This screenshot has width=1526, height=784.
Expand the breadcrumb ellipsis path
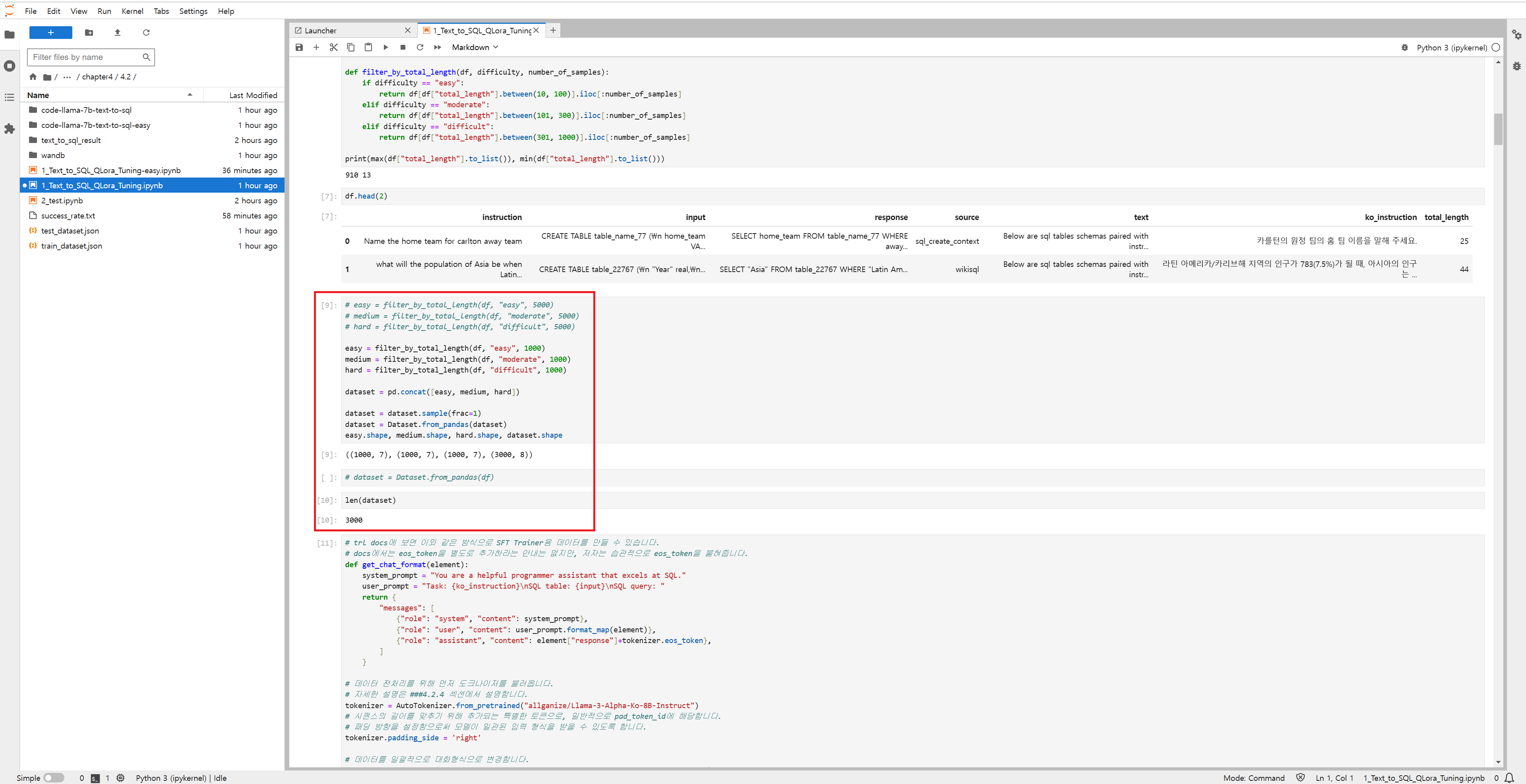click(x=67, y=77)
